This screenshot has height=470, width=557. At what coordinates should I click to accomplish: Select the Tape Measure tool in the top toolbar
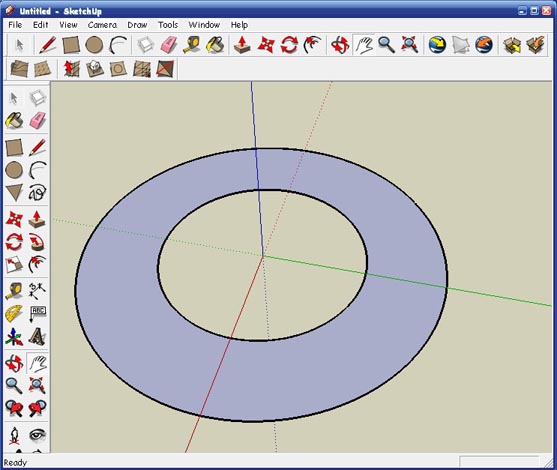192,45
